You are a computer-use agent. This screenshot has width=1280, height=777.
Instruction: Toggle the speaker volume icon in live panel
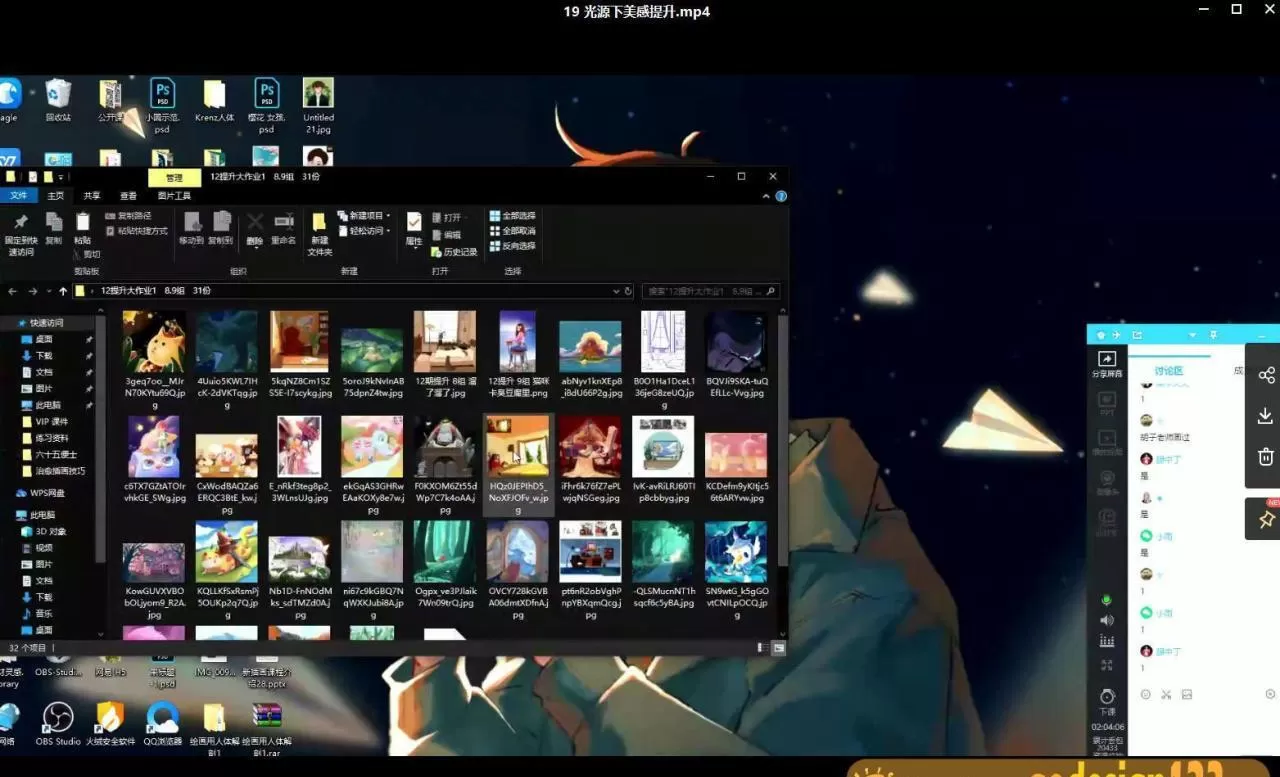pos(1106,620)
